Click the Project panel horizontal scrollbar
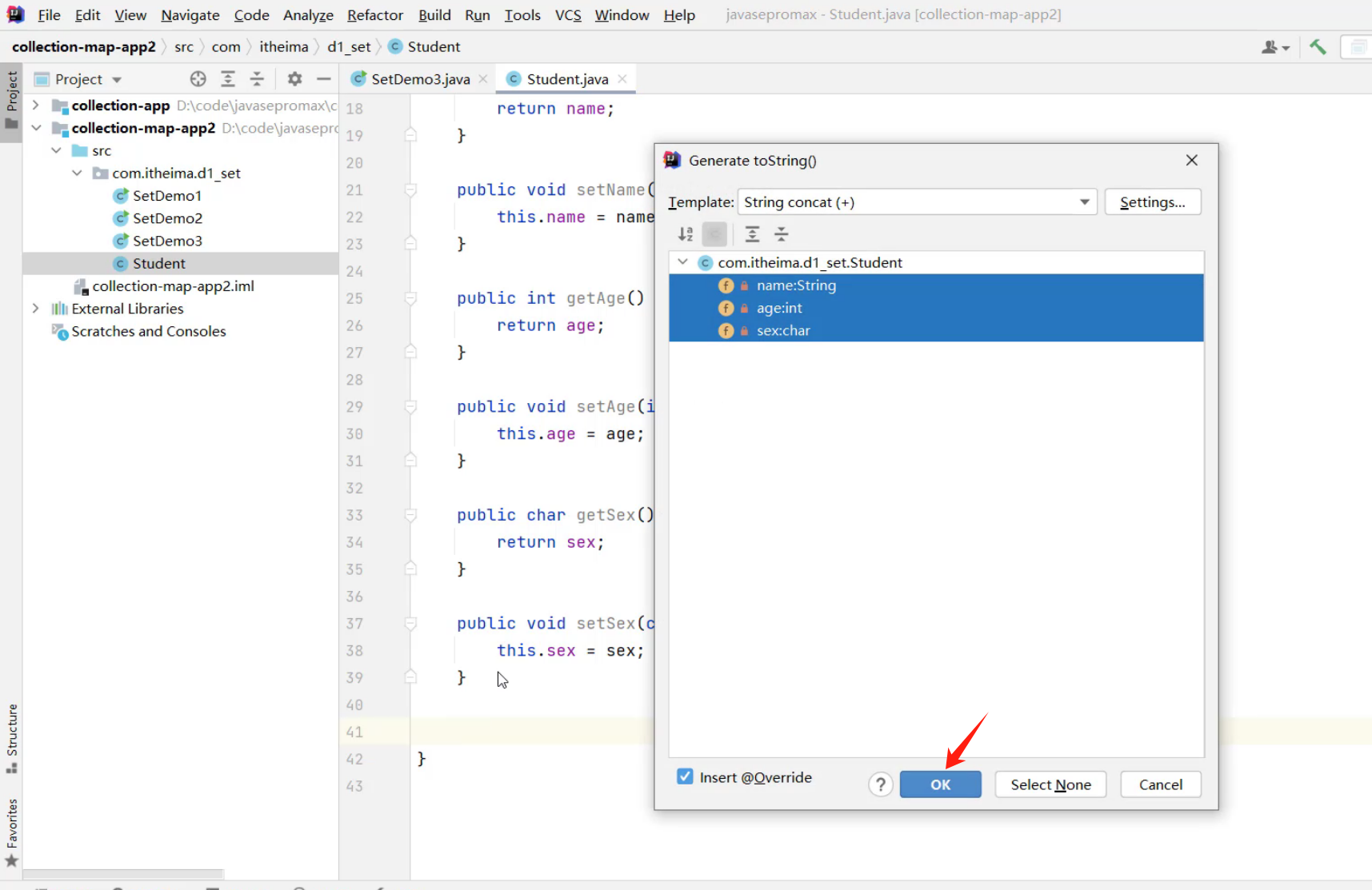The height and width of the screenshot is (890, 1372). [123, 873]
